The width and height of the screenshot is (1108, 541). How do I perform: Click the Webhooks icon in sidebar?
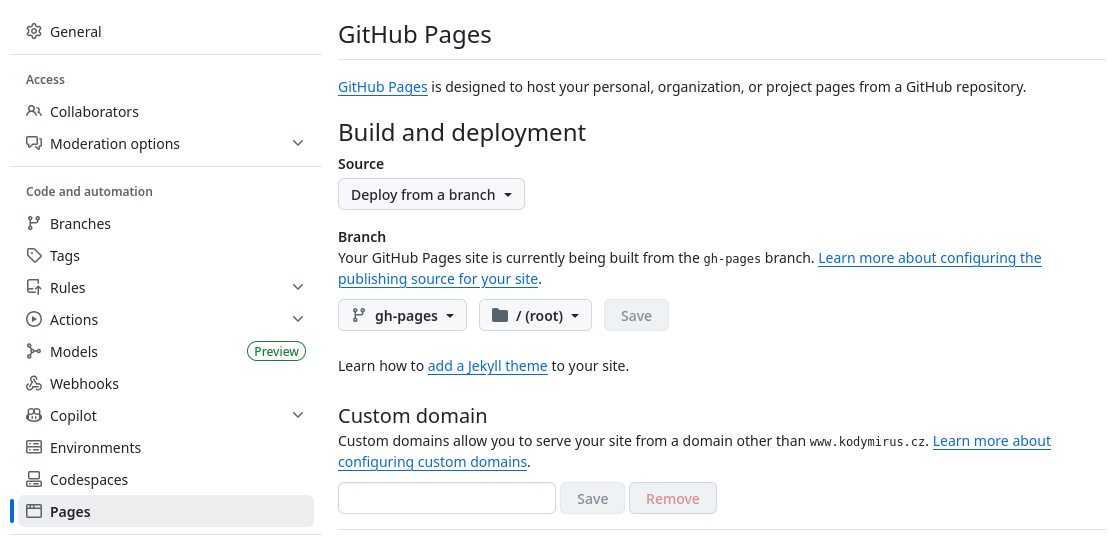click(34, 384)
